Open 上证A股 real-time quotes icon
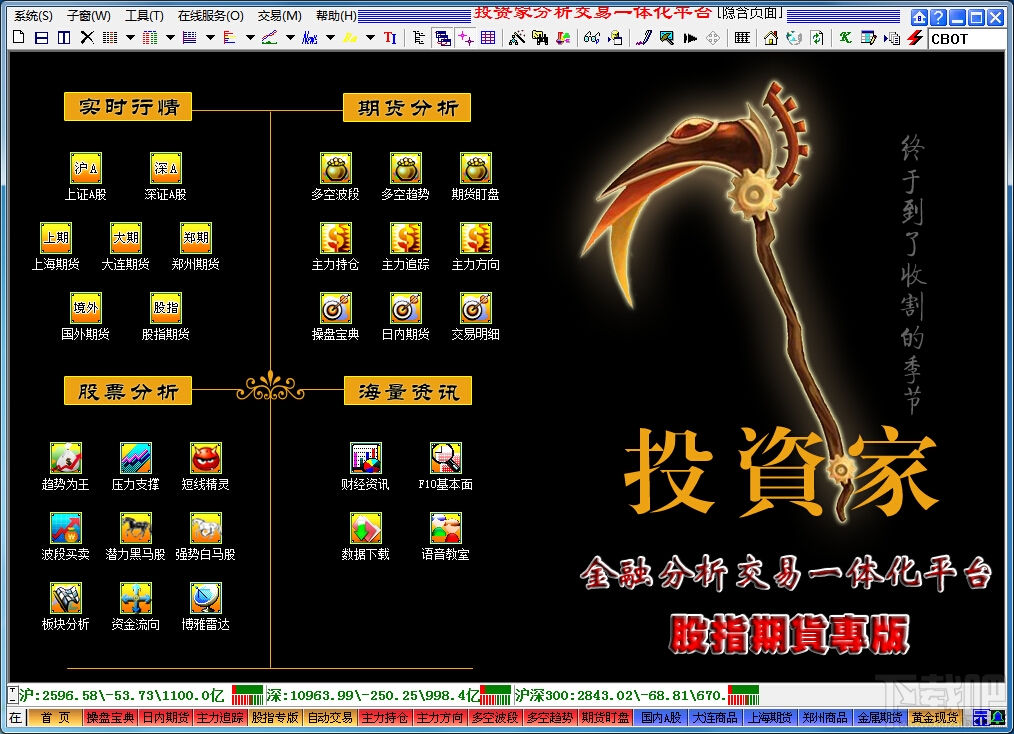 [85, 168]
